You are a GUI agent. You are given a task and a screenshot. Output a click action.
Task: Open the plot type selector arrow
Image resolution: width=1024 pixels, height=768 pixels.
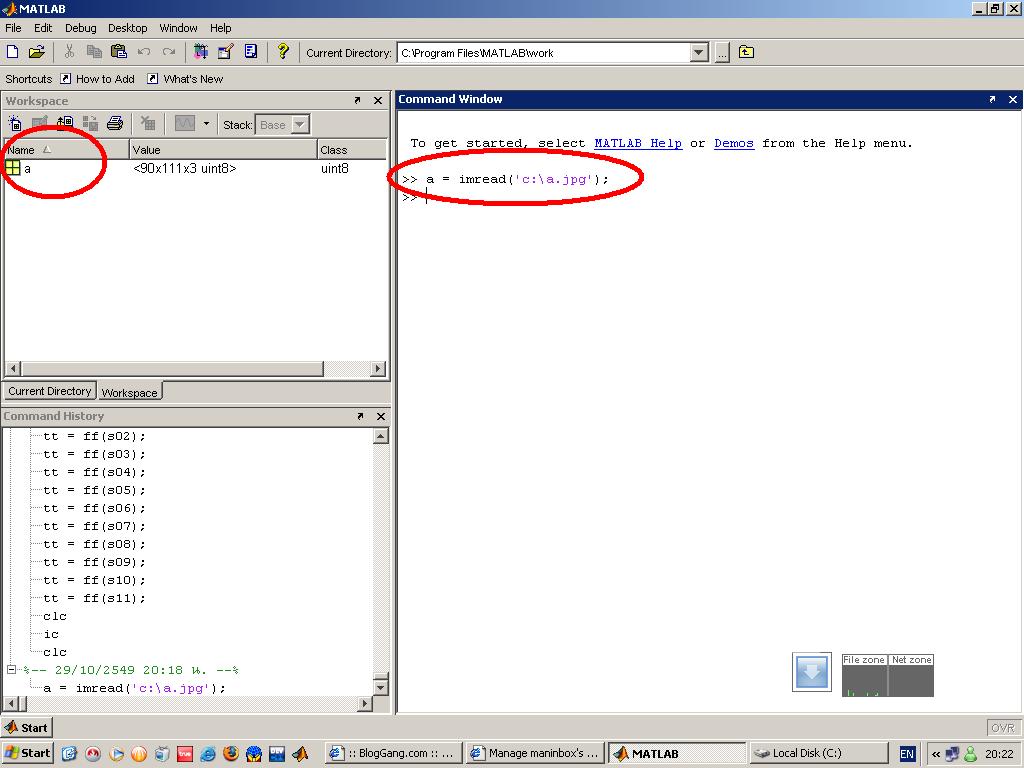(x=206, y=123)
